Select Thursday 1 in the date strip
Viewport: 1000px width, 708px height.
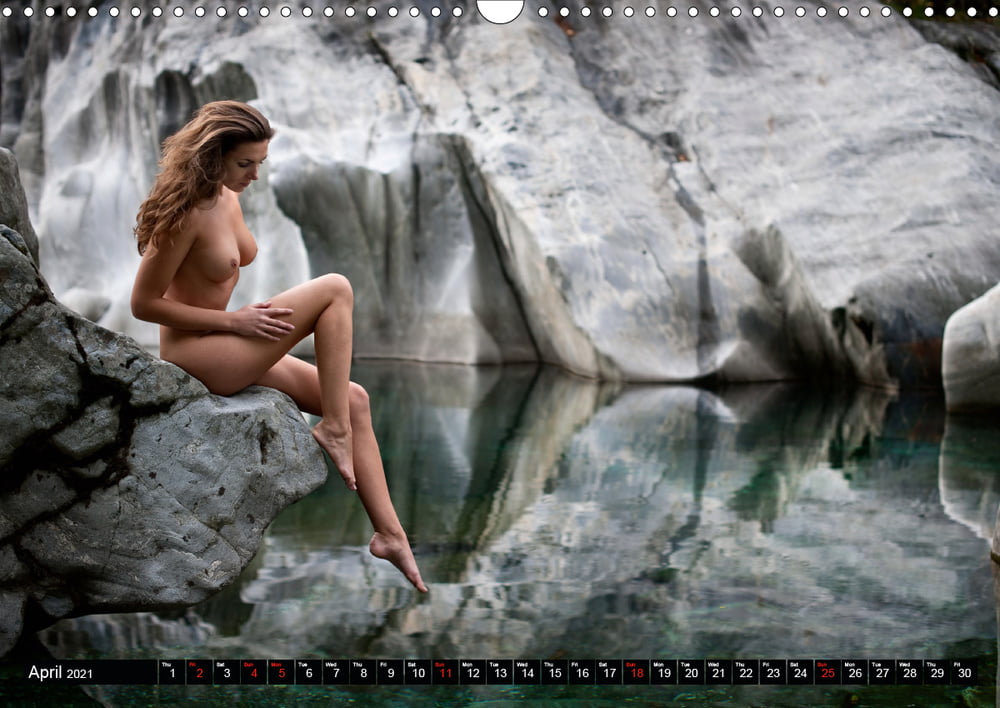click(x=172, y=672)
